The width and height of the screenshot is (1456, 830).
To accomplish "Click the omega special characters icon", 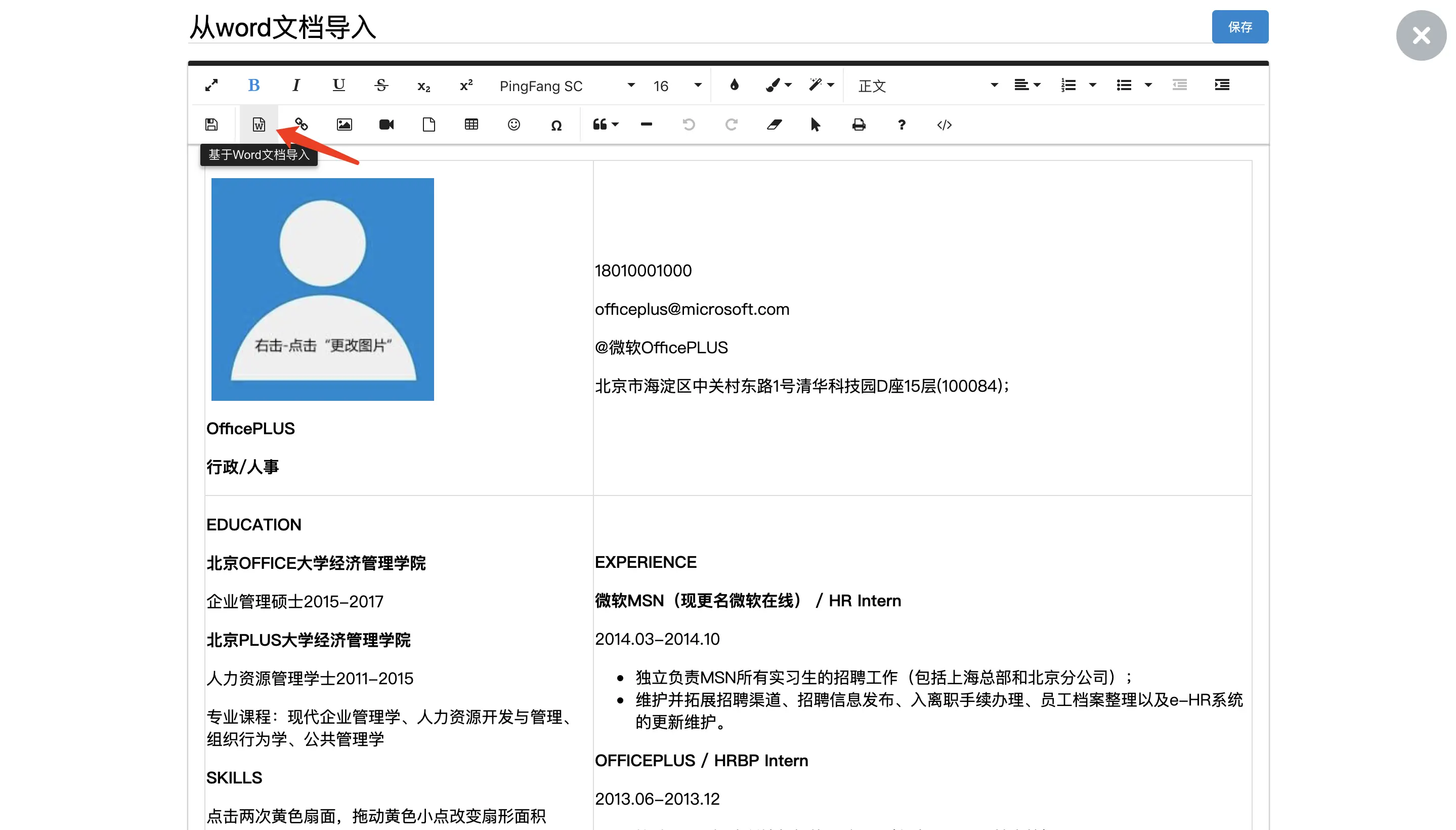I will (x=556, y=126).
